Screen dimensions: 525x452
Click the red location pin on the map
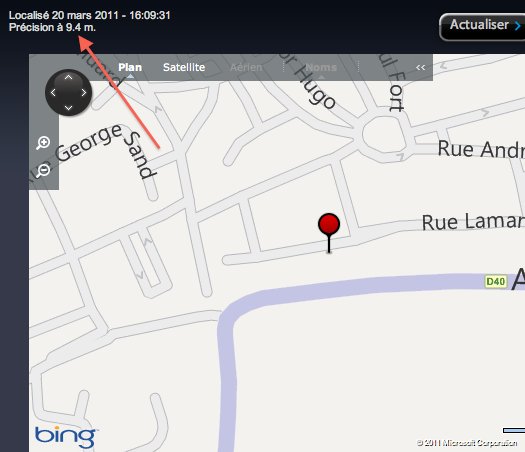pyautogui.click(x=329, y=233)
